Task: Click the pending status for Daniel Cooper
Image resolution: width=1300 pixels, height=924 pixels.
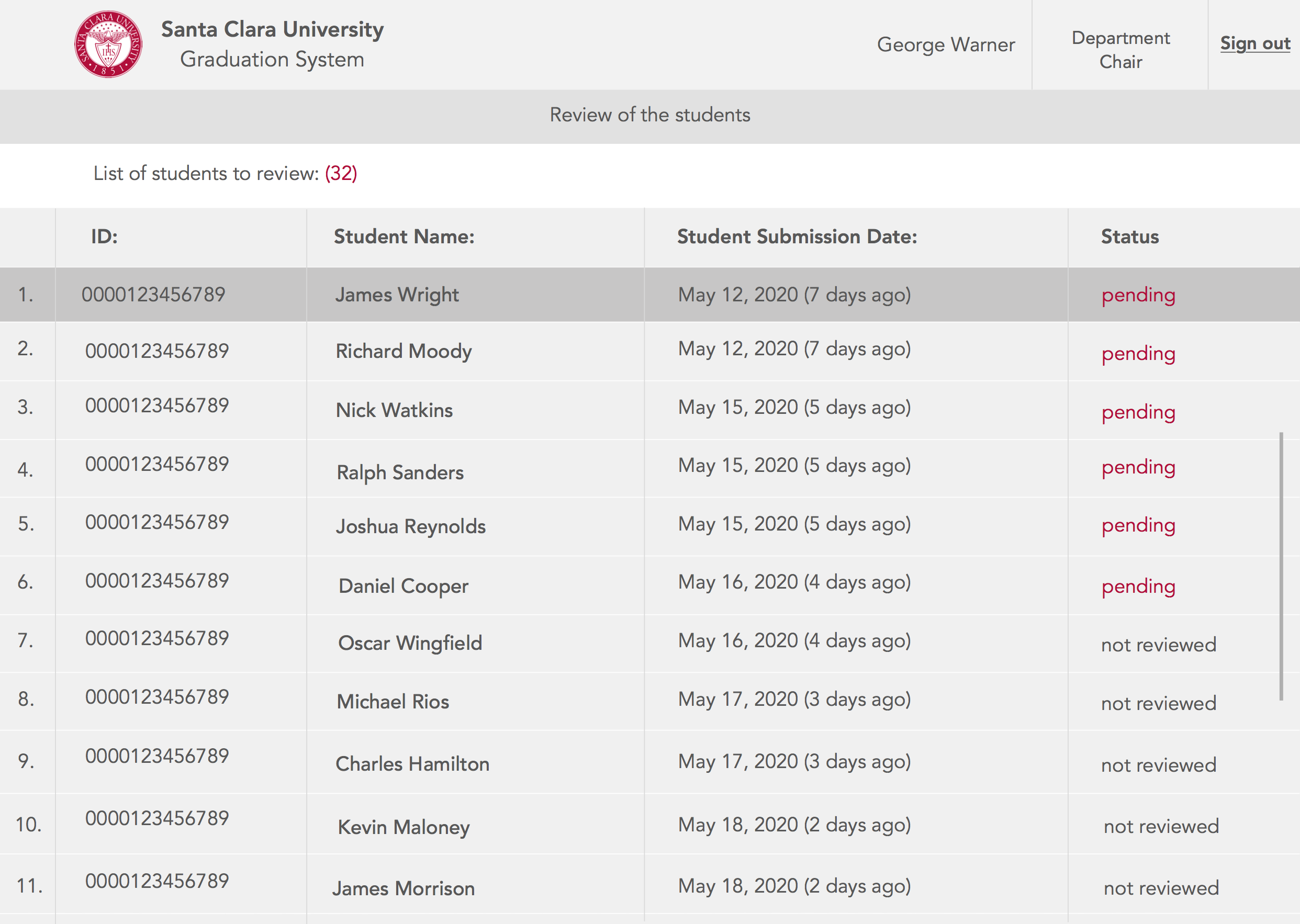Action: (1138, 587)
